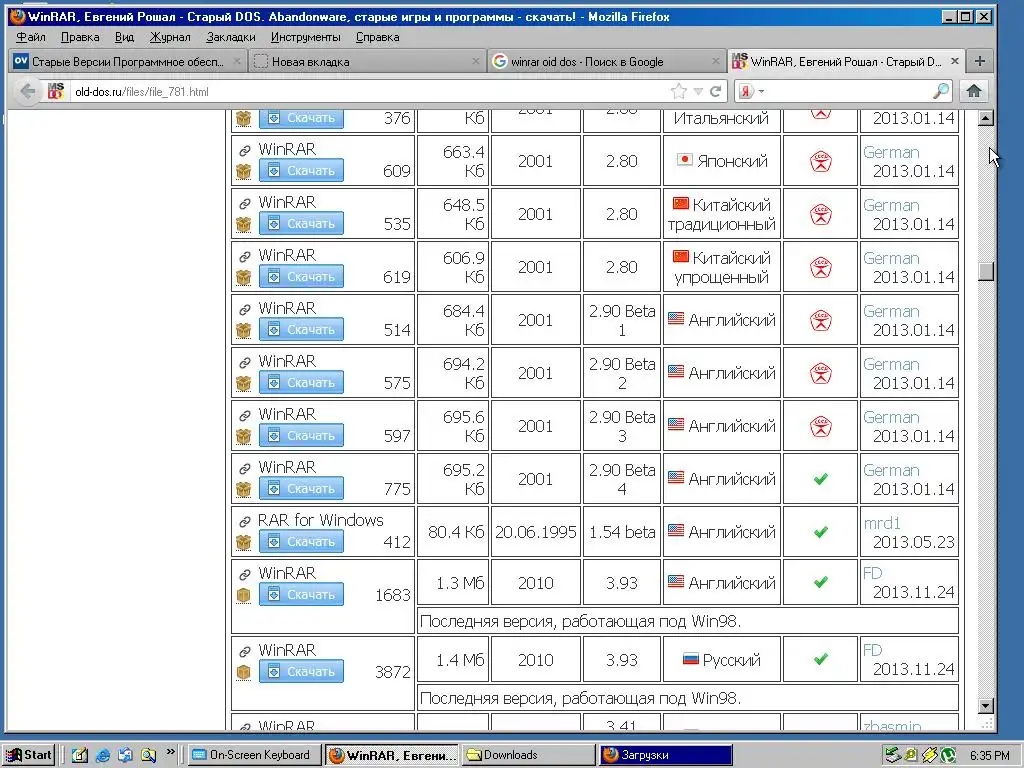
Task: Open the mrd1 uploader link
Action: click(x=882, y=523)
